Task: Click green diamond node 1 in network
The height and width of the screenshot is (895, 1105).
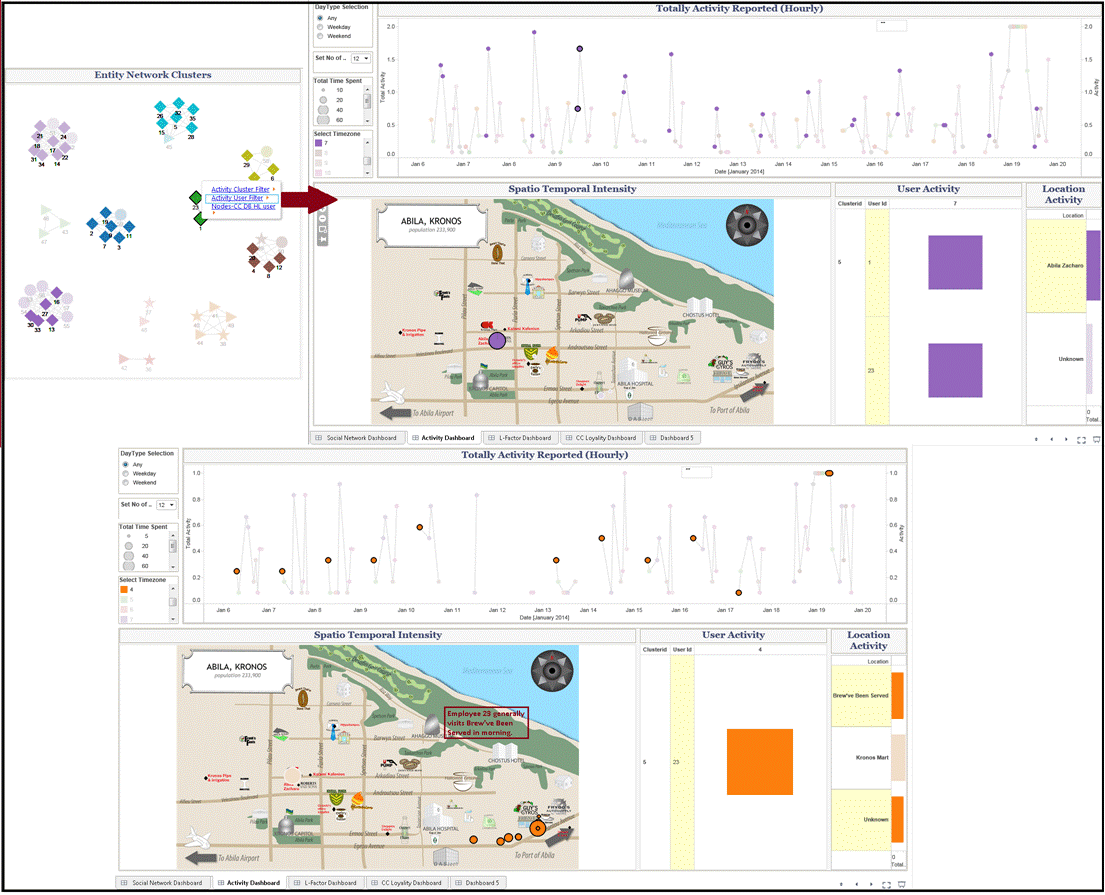Action: (x=200, y=220)
